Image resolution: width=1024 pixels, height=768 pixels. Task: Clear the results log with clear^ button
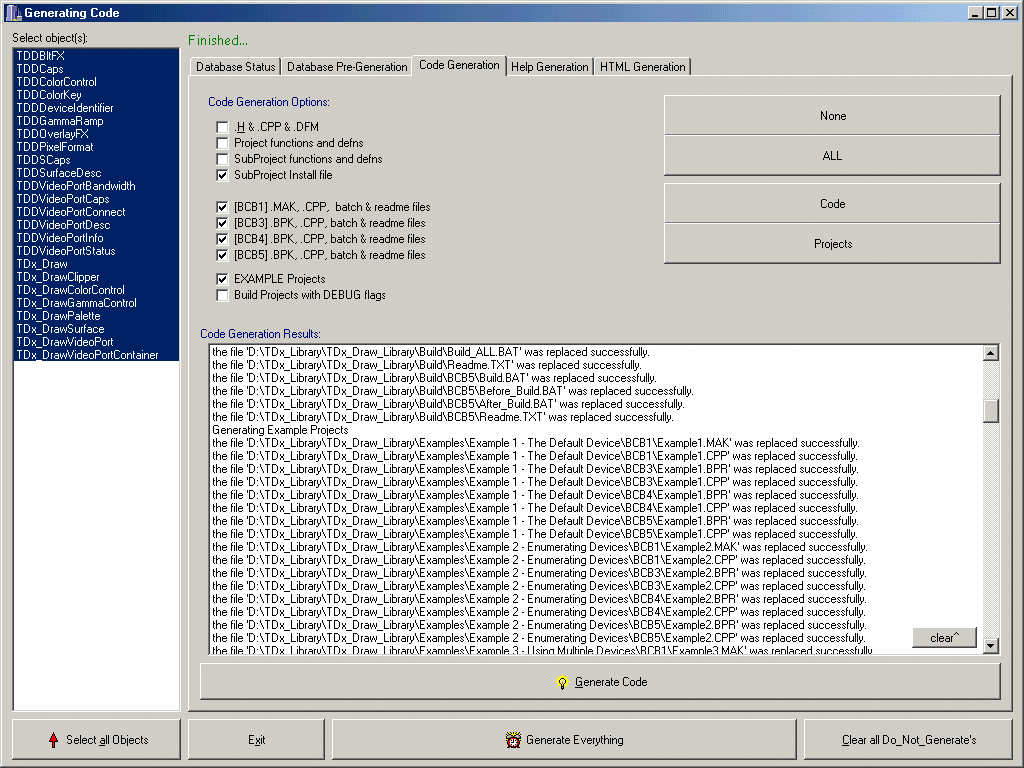tap(943, 638)
